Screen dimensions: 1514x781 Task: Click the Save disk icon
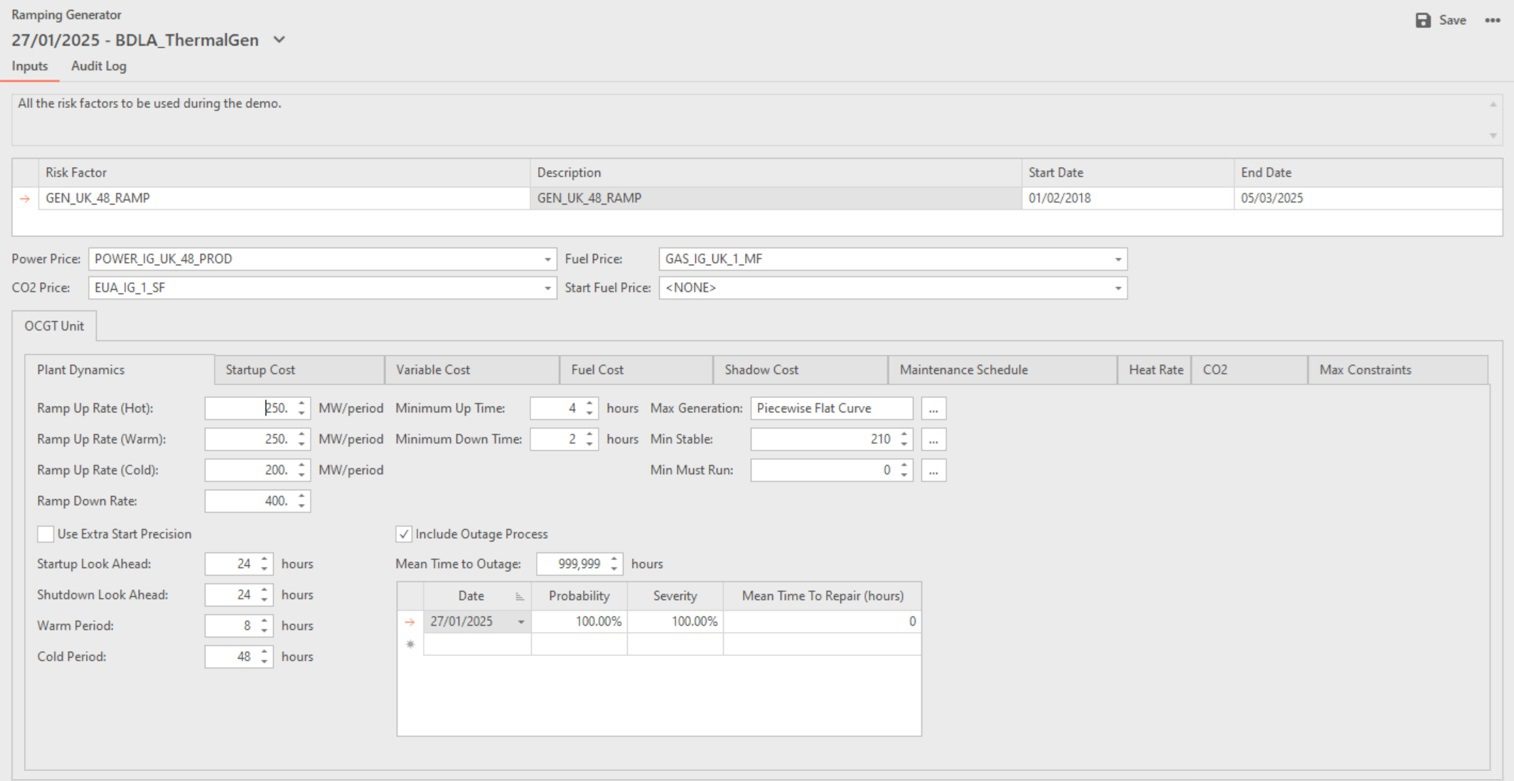[1423, 20]
